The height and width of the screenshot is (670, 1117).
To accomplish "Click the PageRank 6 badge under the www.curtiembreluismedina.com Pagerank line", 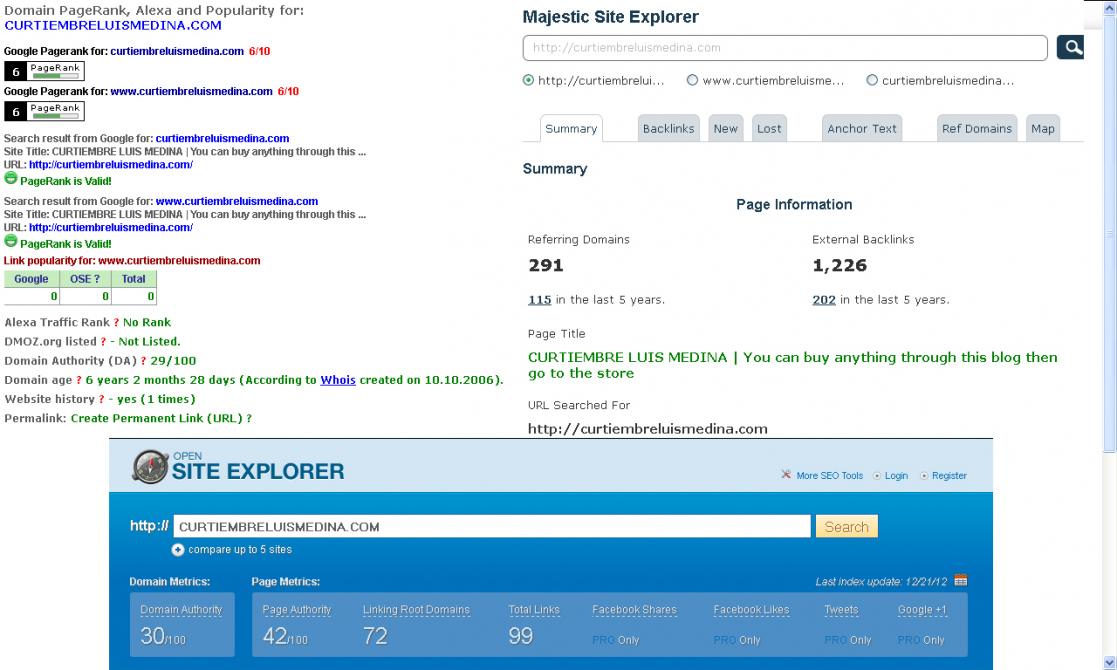I will pos(44,111).
